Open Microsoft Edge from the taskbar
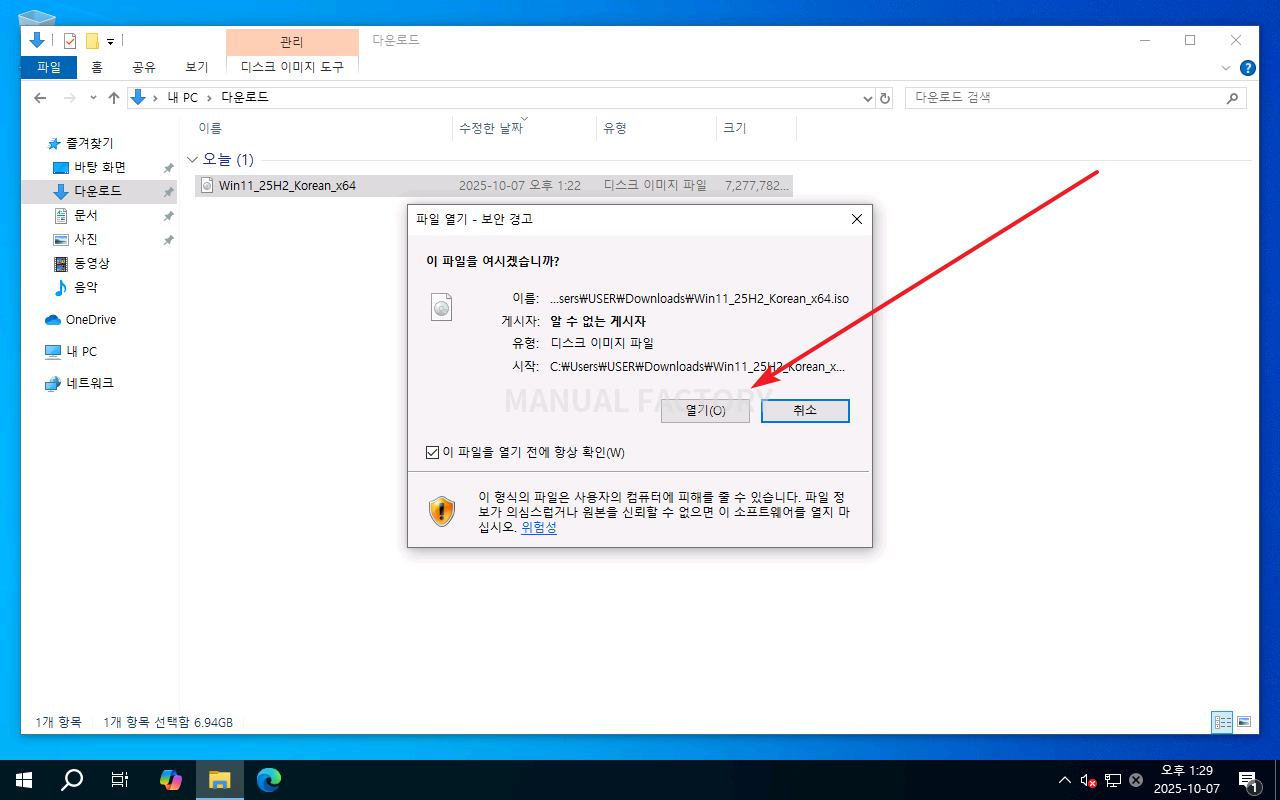The image size is (1280, 800). click(268, 780)
